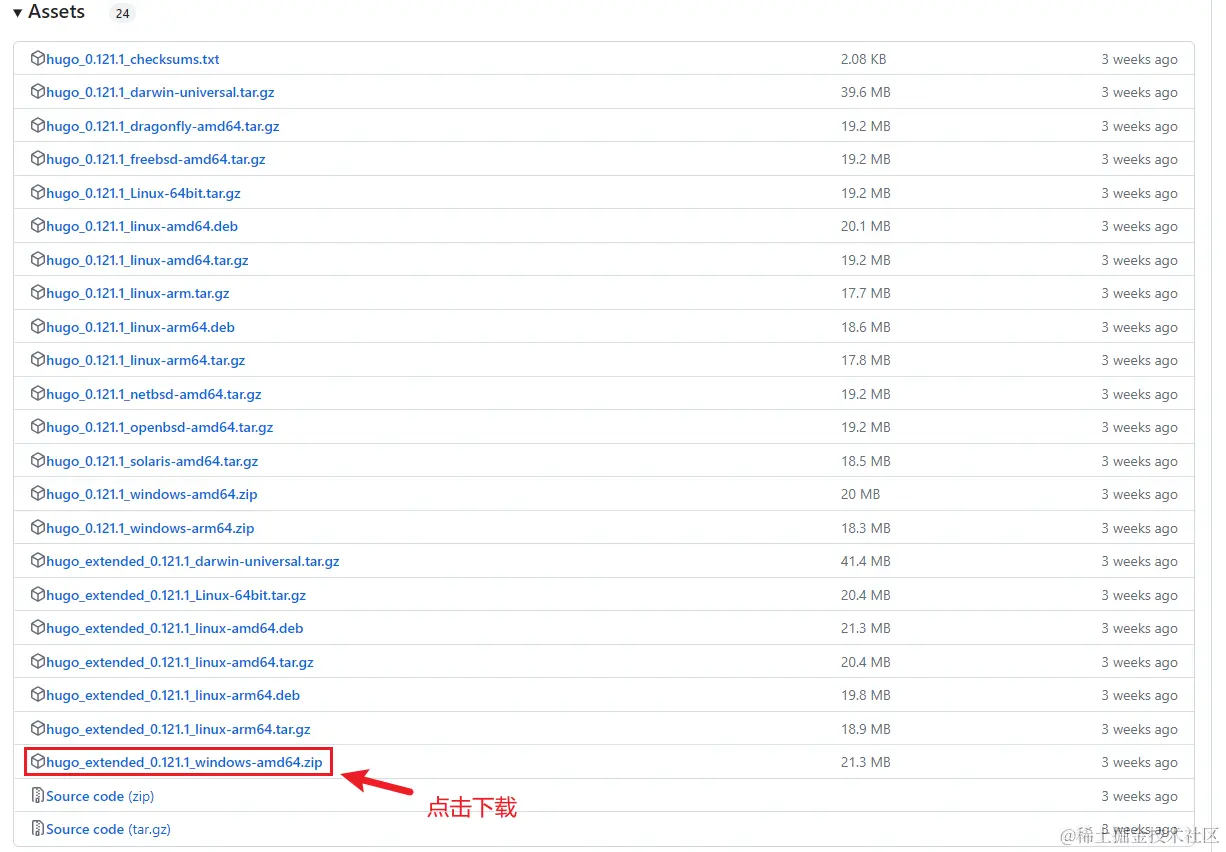Click package icon of hugo_extended_0.121.1_linux-amd64.tar.gz
Viewport: 1226px width, 852px height.
[x=38, y=662]
